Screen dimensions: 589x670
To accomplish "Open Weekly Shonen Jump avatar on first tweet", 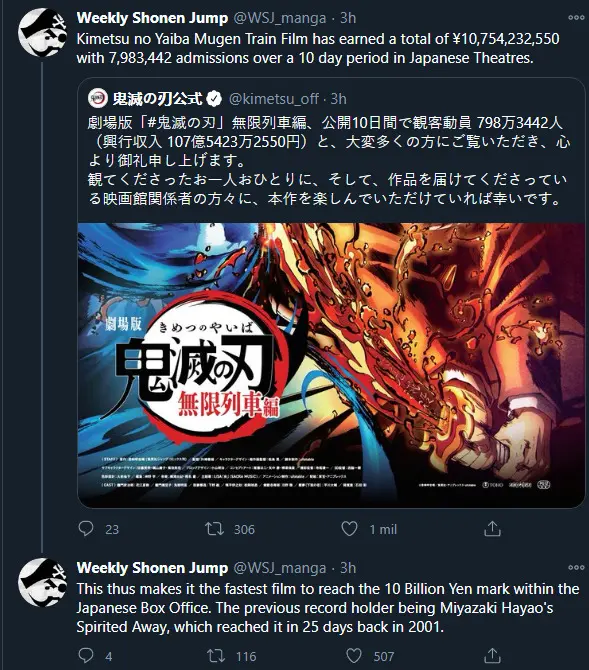I will pos(42,32).
